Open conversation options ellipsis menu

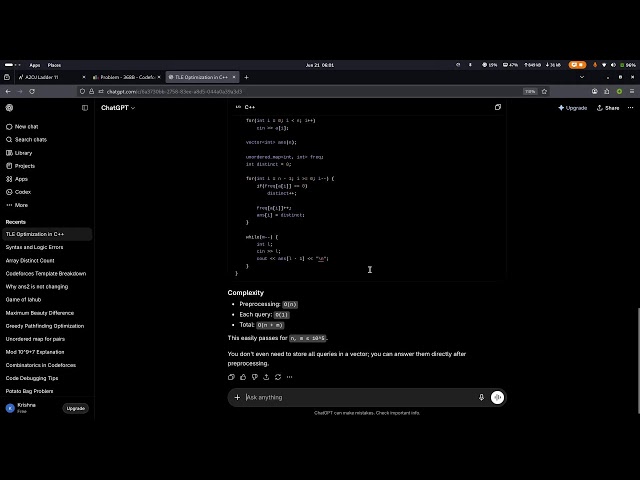point(631,108)
